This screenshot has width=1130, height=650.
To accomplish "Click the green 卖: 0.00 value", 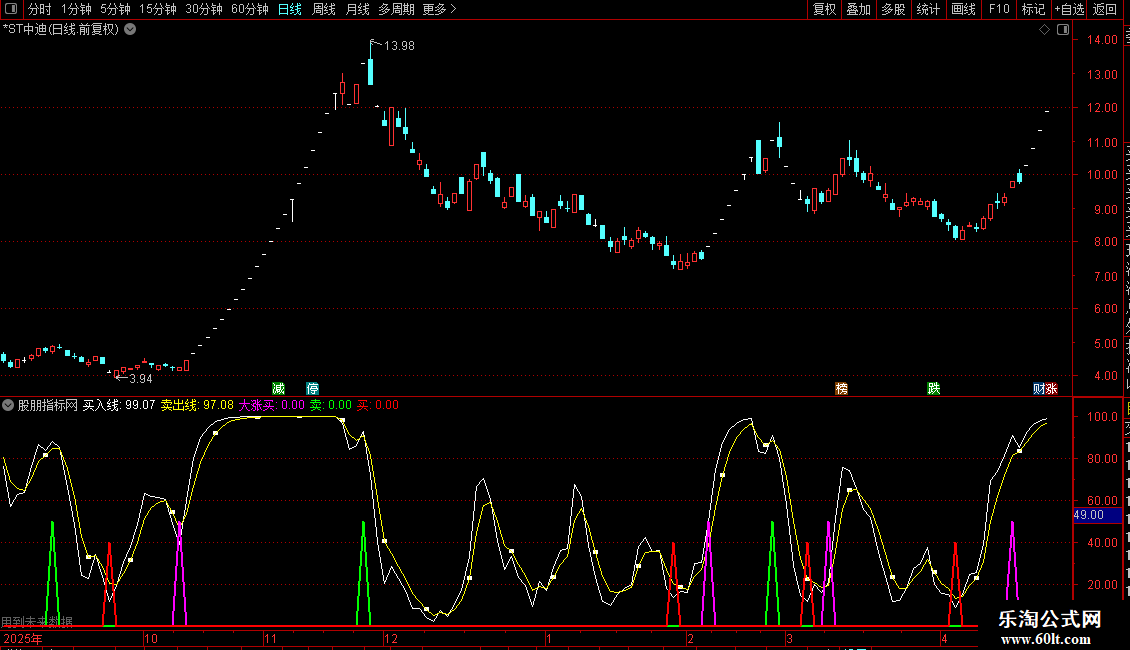I will click(331, 405).
